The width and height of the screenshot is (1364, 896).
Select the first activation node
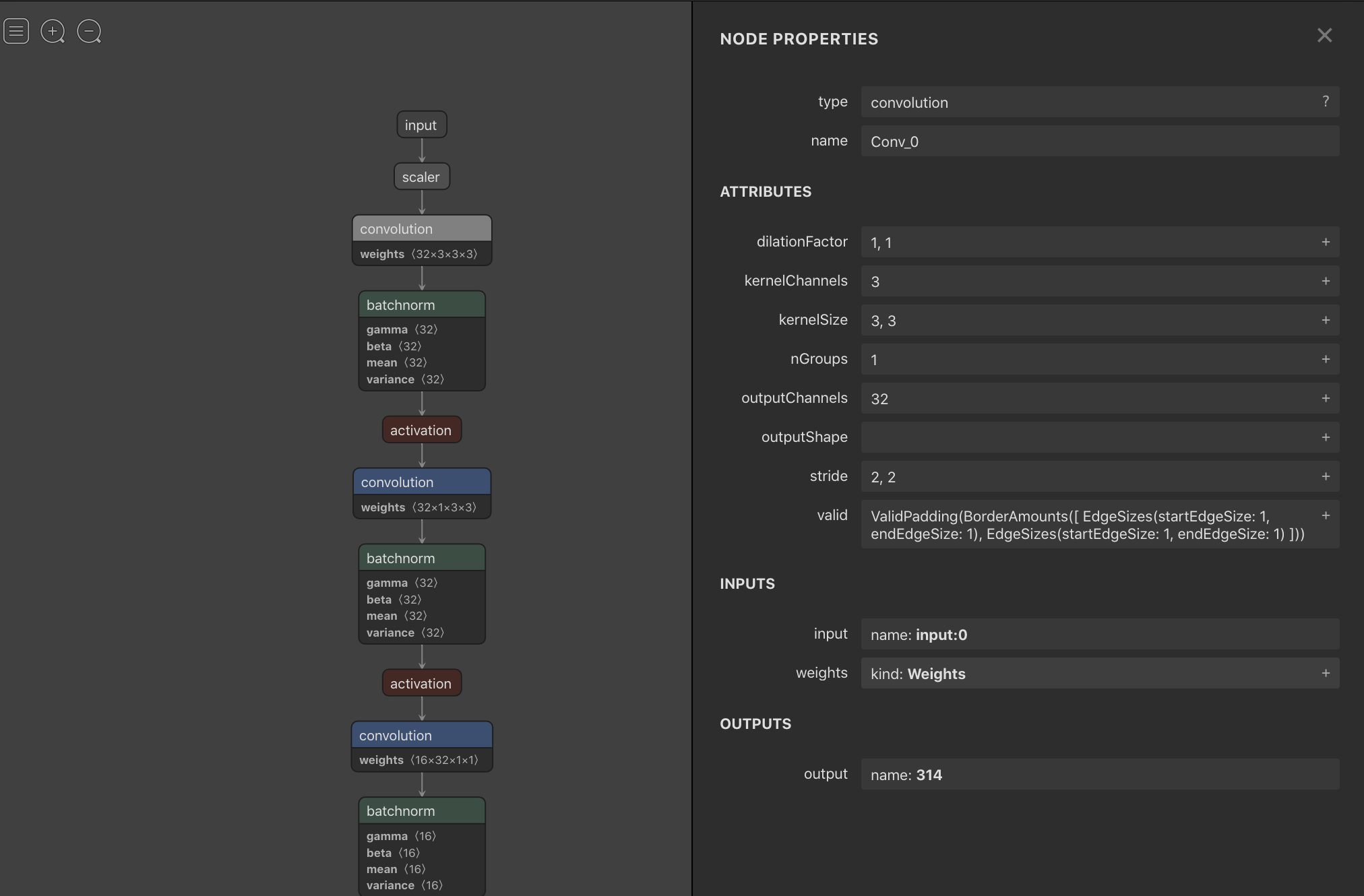[x=421, y=429]
